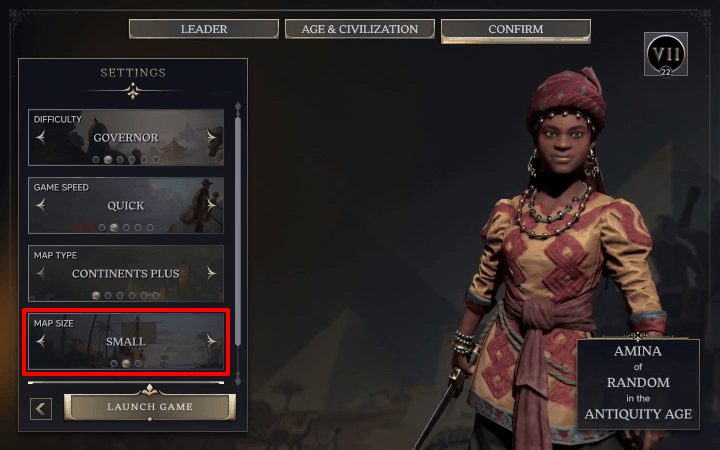
Task: Select the Confirm tab
Action: coord(516,30)
